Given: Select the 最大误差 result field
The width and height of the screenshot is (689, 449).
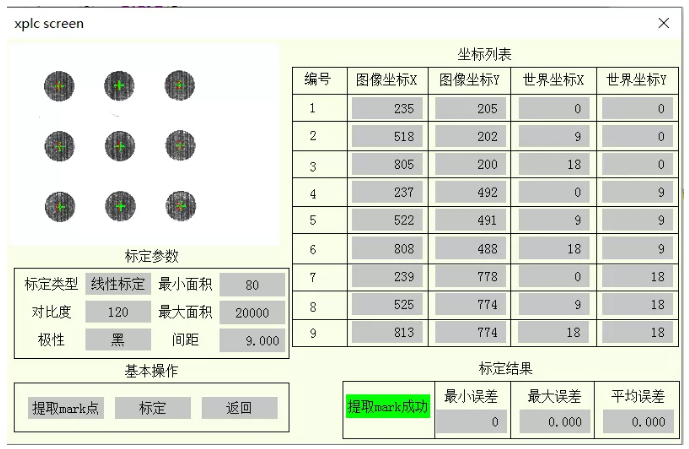Looking at the screenshot, I should (555, 422).
